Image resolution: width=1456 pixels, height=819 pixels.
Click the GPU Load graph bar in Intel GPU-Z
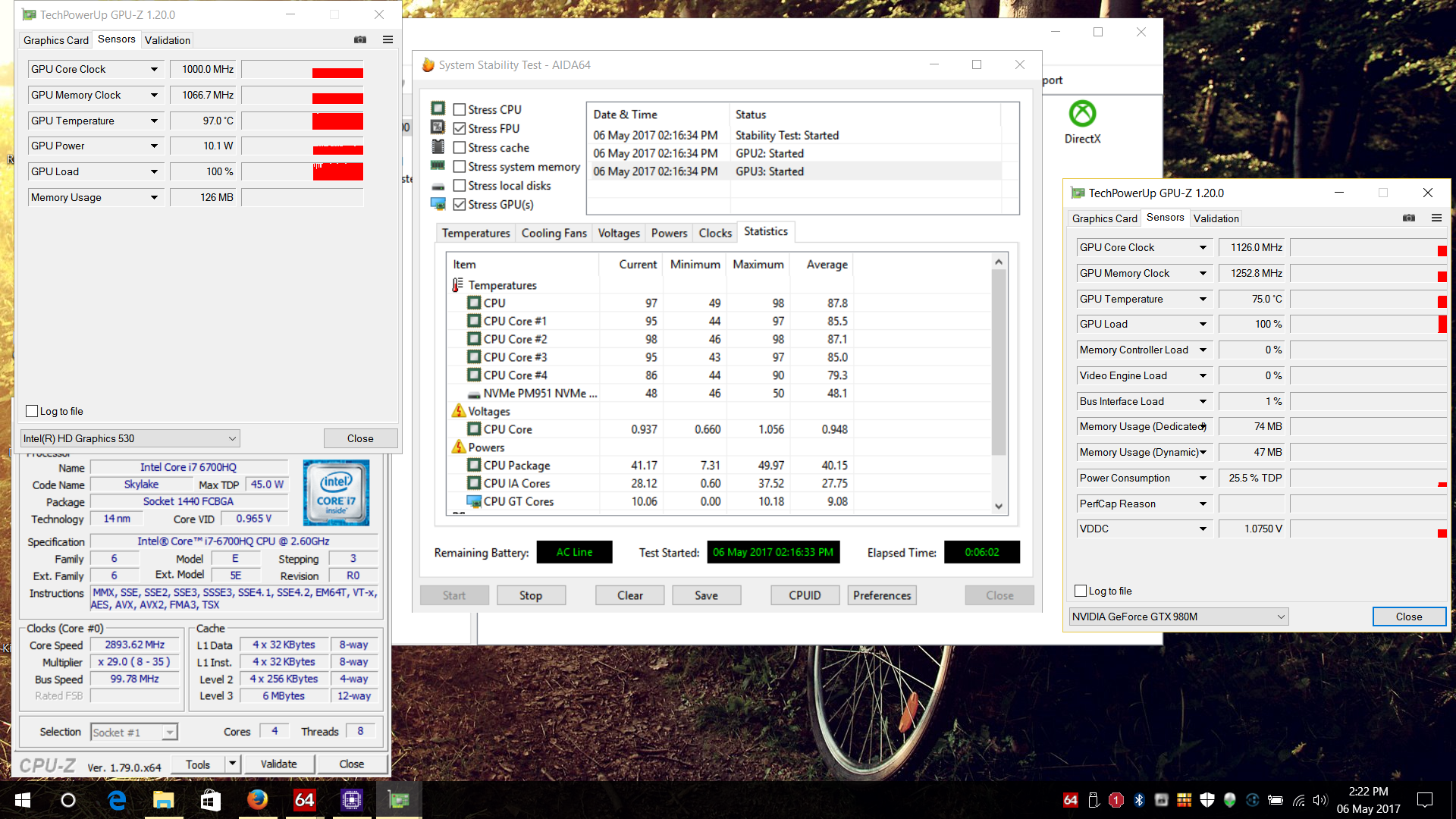(303, 171)
